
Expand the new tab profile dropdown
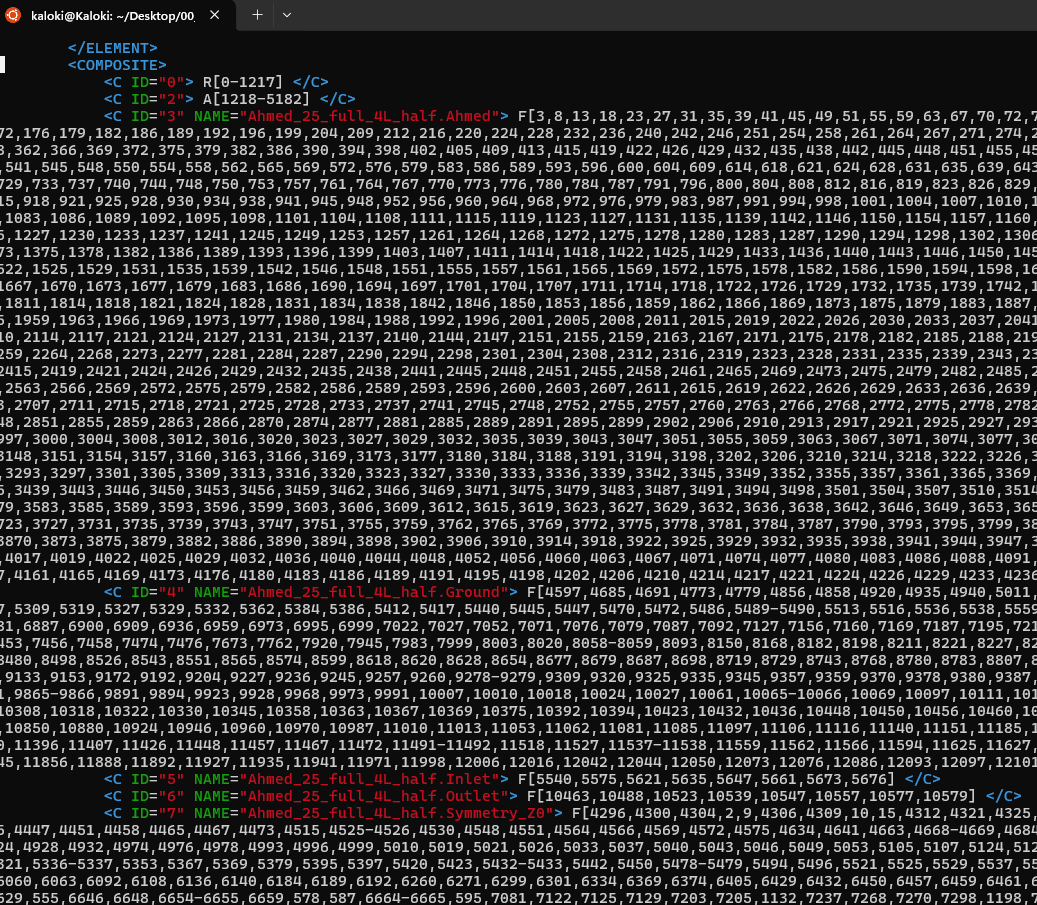pyautogui.click(x=287, y=15)
